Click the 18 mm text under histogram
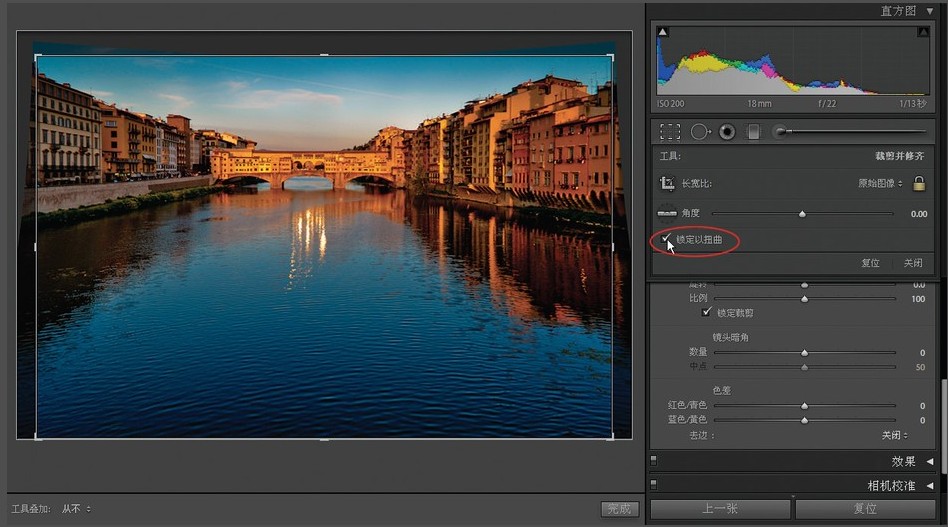The width and height of the screenshot is (948, 527). click(759, 103)
